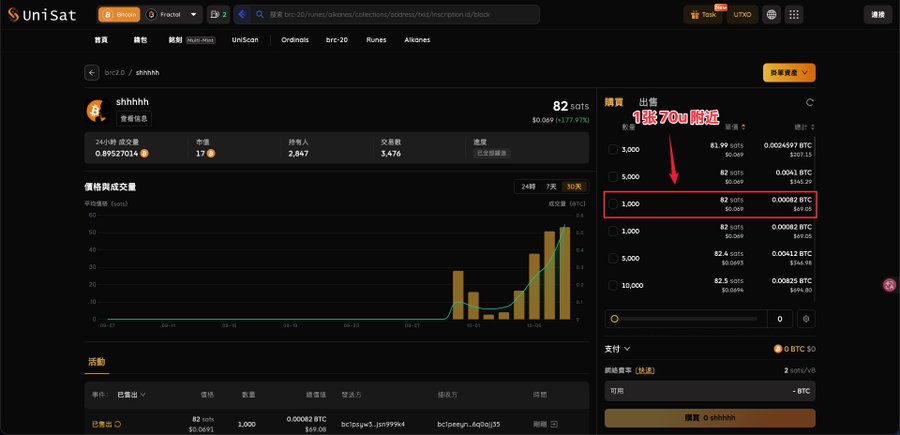Check the 10,000 quantity order

(613, 285)
